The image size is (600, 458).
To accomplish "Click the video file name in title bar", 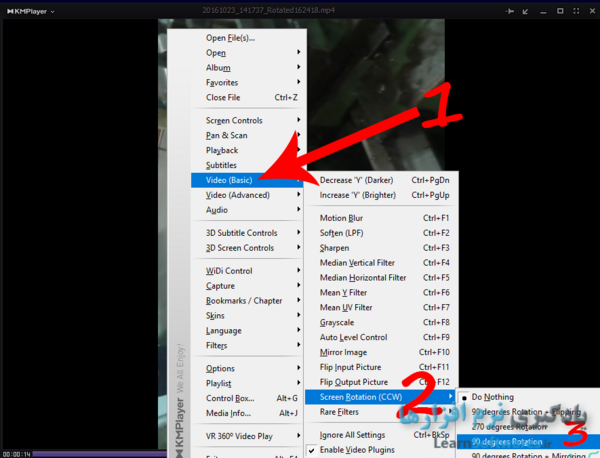I will [x=269, y=10].
